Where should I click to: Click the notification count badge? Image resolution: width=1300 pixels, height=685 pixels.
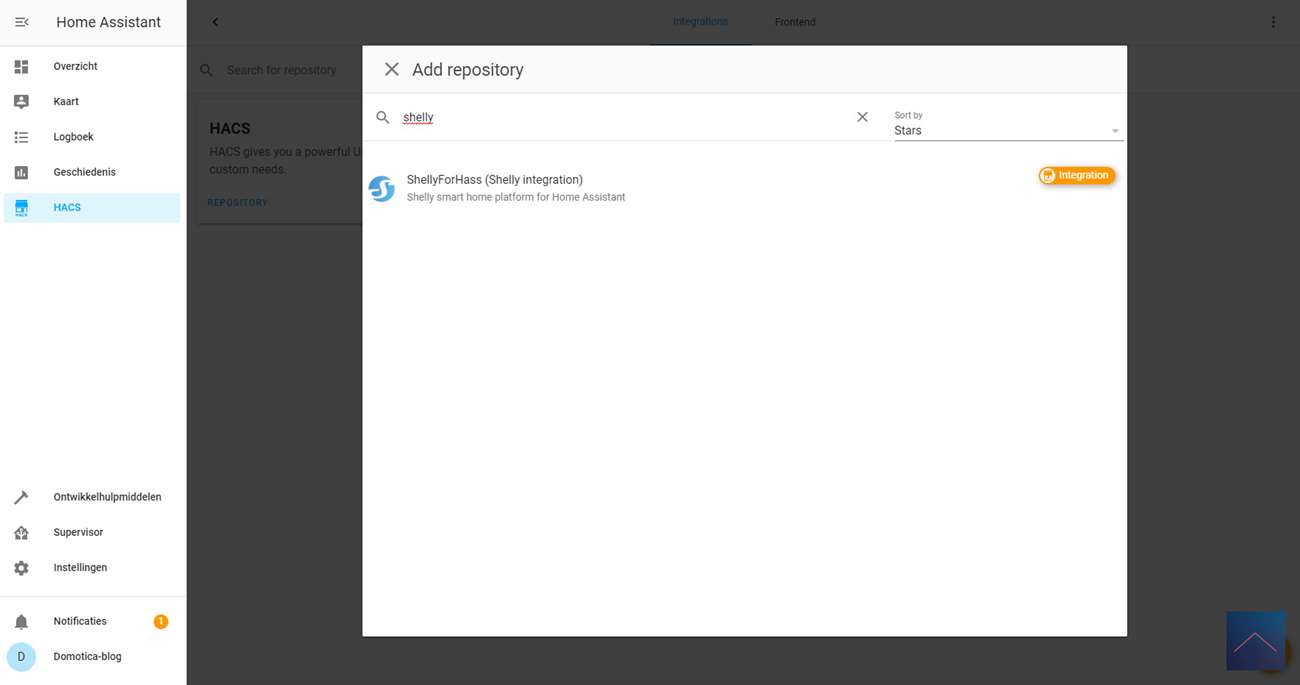[x=160, y=621]
